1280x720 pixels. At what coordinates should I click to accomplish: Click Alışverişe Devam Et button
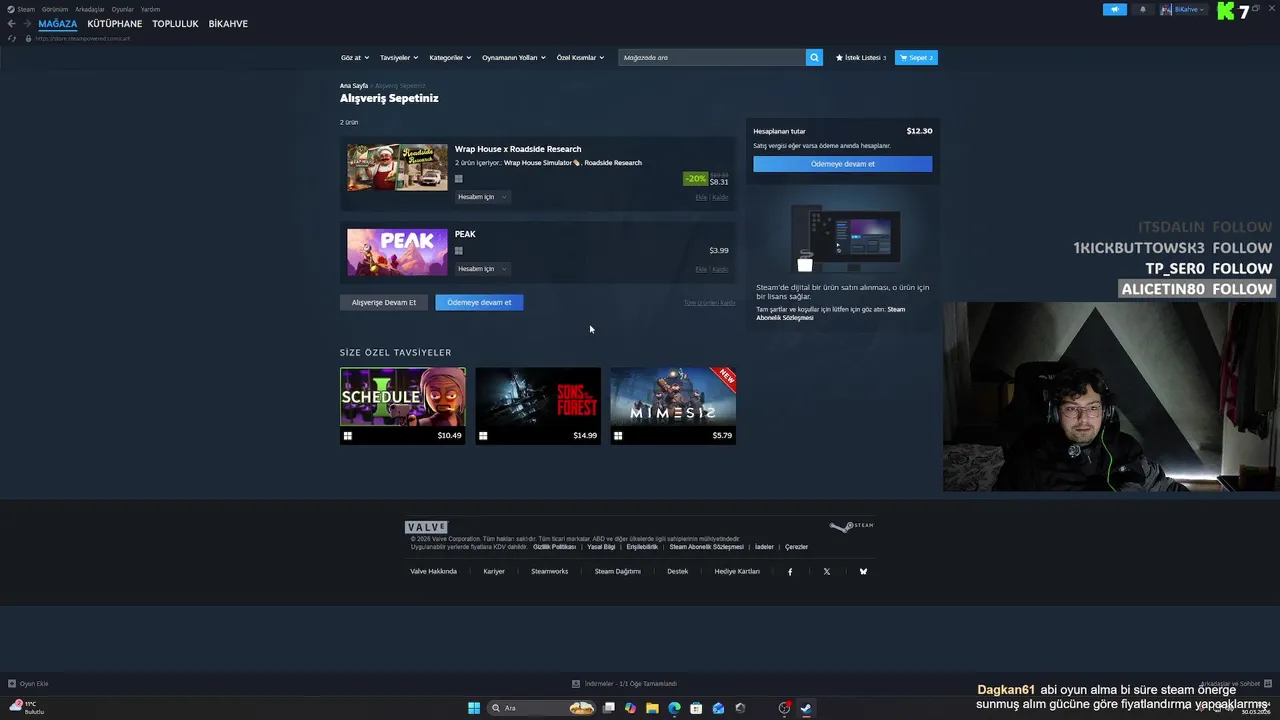384,302
